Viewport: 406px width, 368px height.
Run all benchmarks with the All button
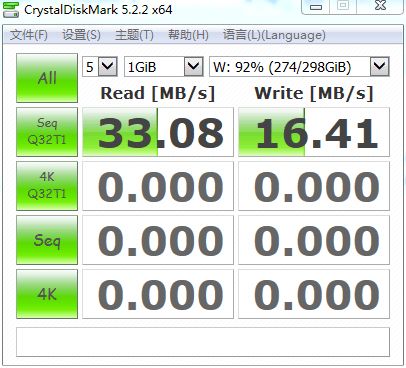pyautogui.click(x=47, y=78)
